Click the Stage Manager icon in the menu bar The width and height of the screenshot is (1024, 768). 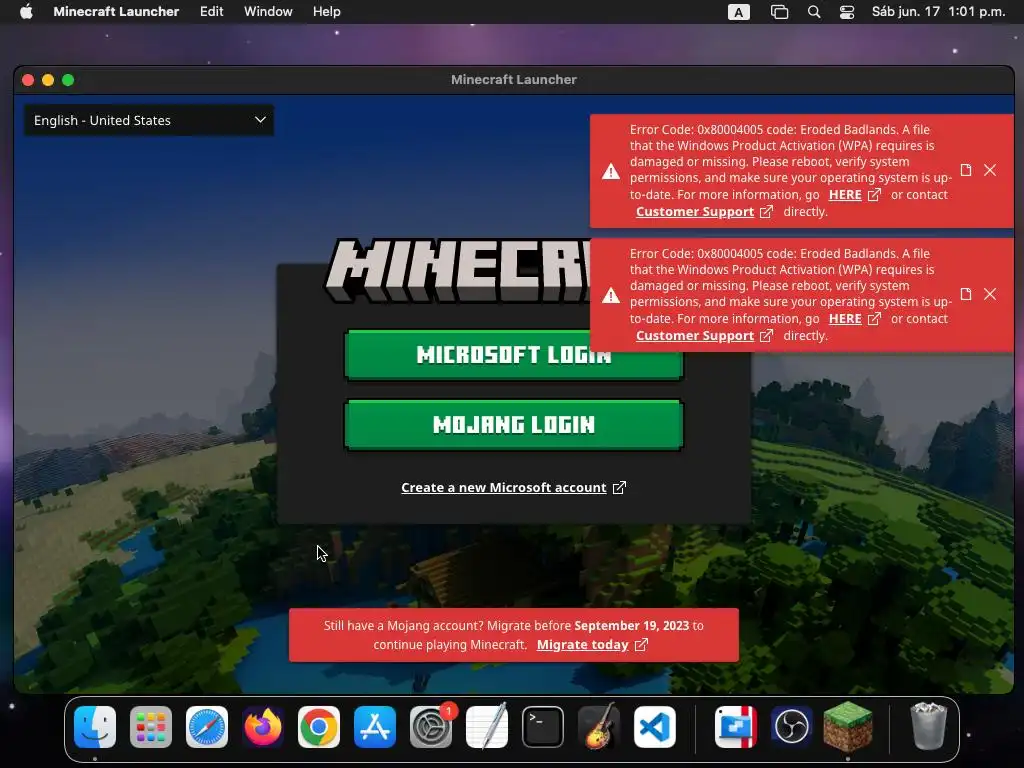coord(779,12)
